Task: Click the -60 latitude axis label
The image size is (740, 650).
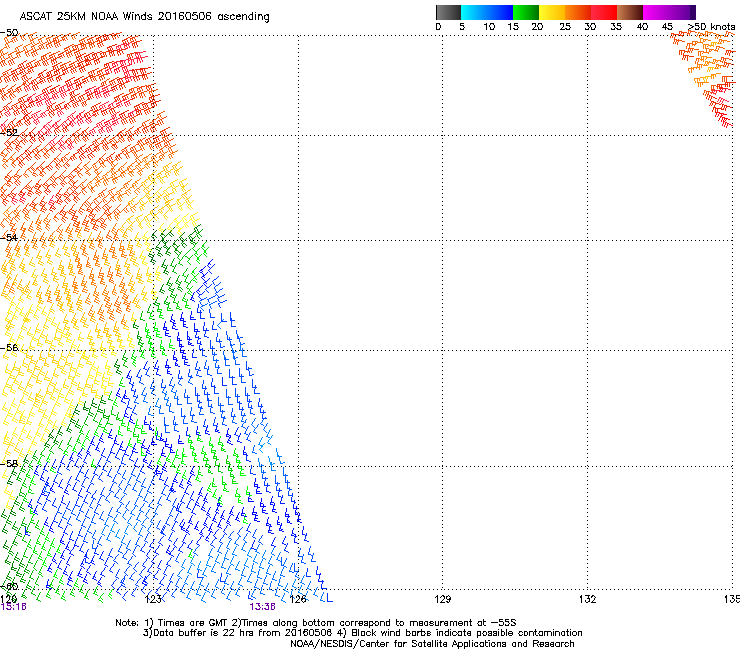Action: coord(9,586)
